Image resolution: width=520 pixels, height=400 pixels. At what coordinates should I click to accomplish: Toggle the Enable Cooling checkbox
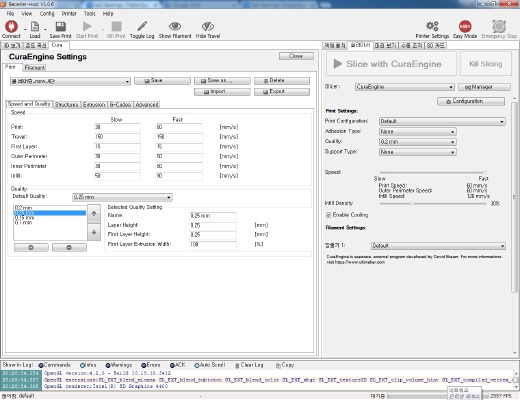coord(329,215)
